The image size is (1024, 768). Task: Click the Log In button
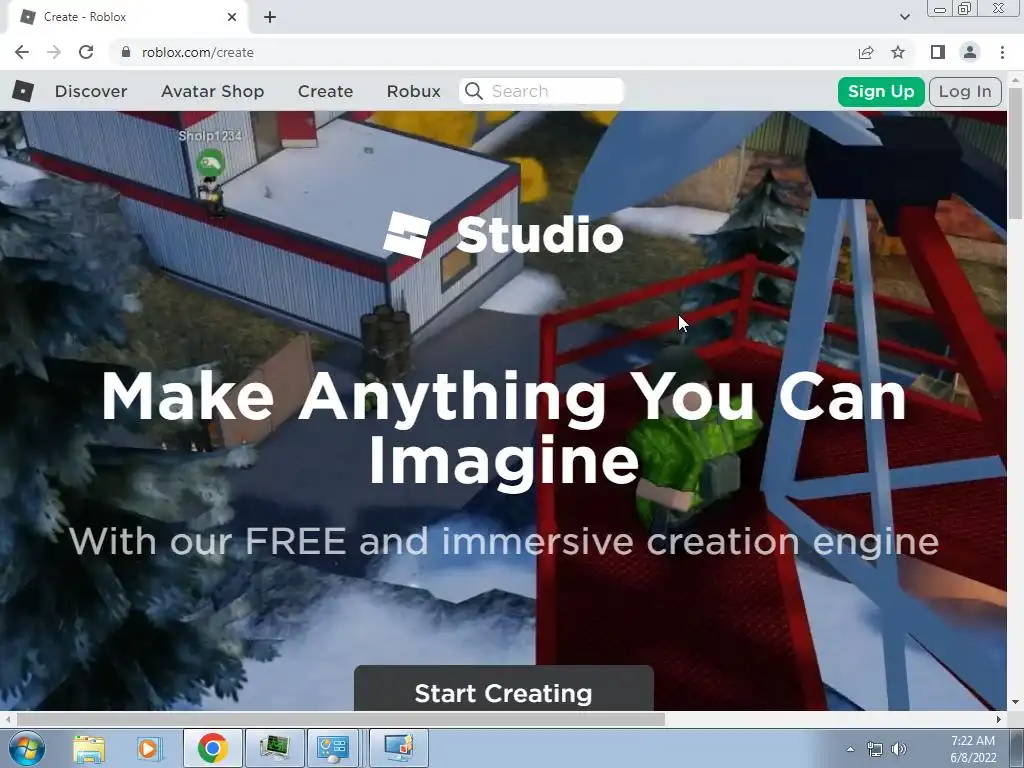pyautogui.click(x=965, y=91)
